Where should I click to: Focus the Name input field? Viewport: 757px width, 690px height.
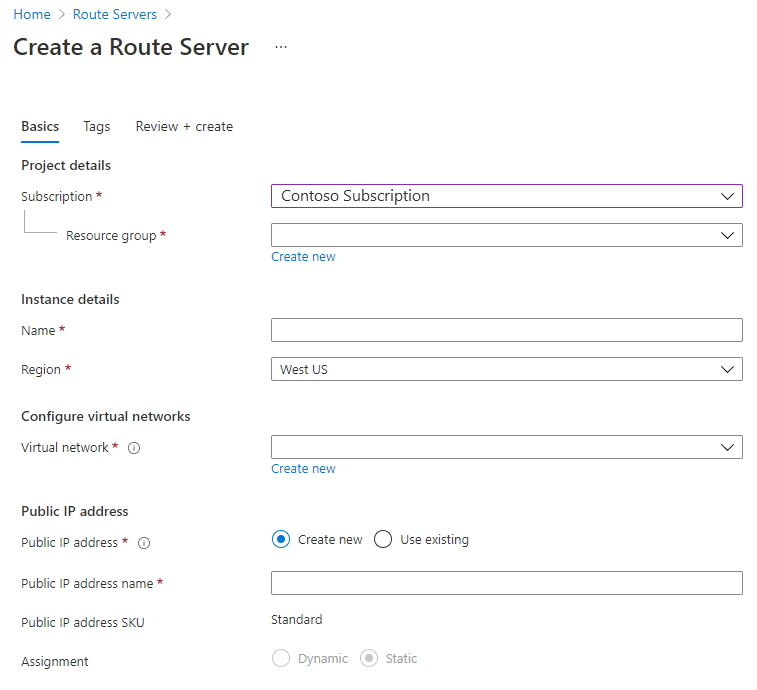506,330
